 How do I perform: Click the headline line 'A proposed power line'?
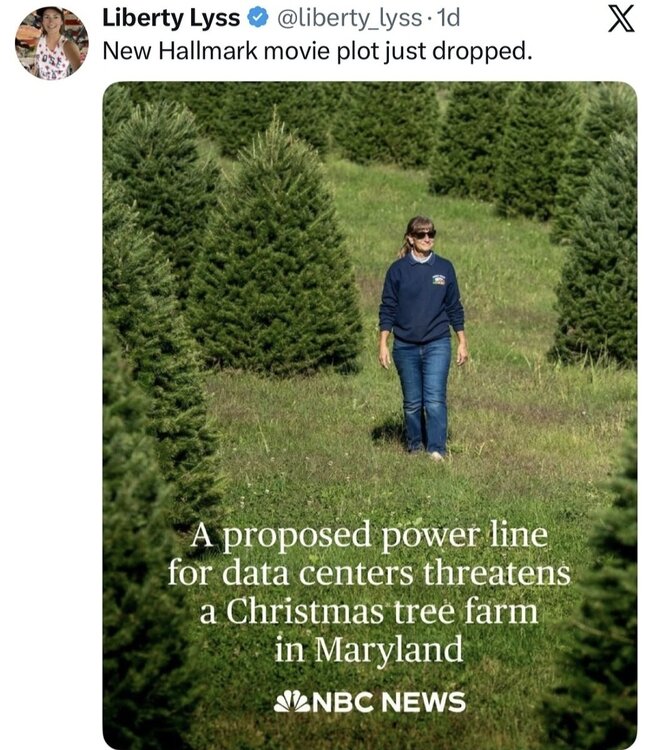pos(370,536)
